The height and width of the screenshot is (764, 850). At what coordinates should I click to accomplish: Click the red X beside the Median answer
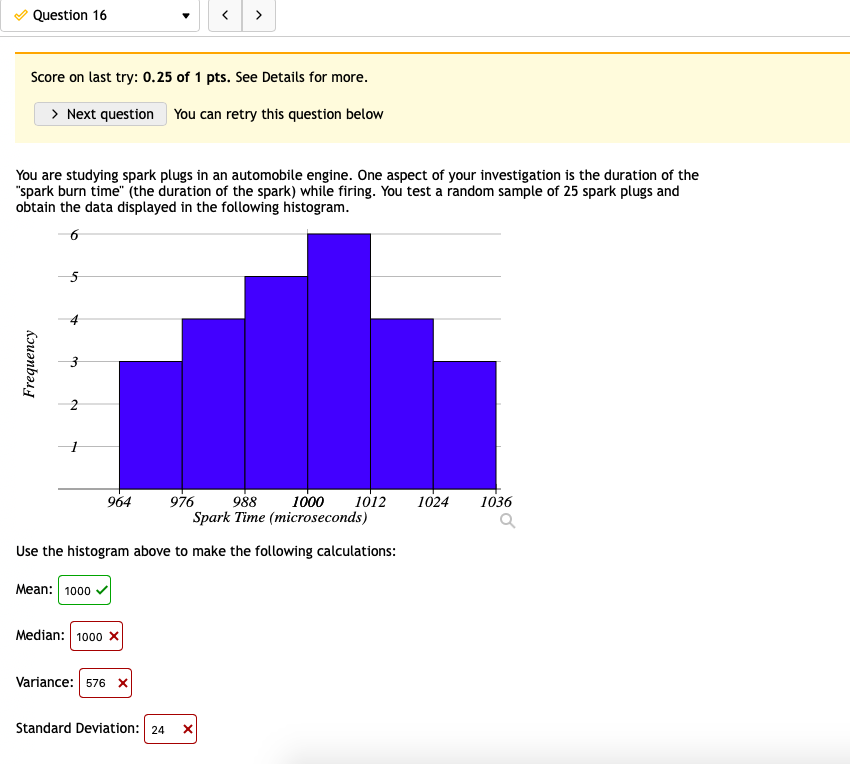(112, 636)
